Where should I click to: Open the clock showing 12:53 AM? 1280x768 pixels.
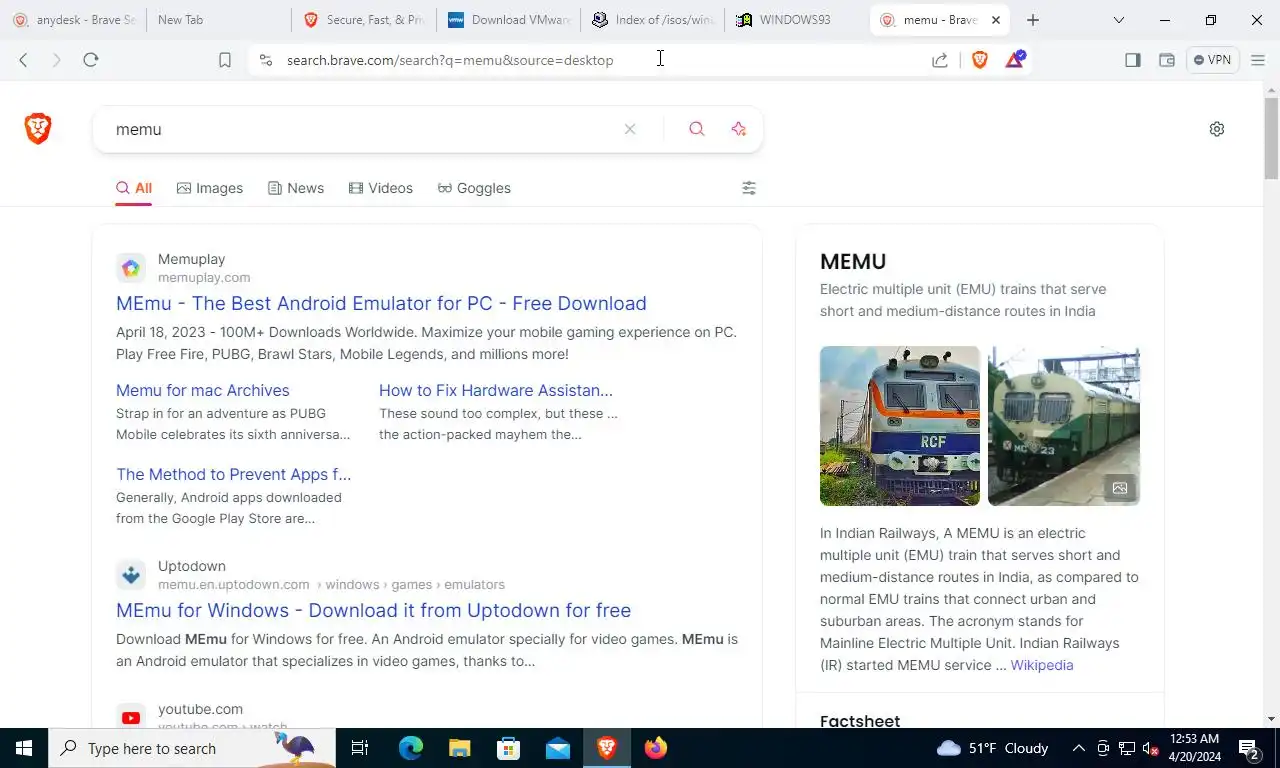pos(1193,748)
